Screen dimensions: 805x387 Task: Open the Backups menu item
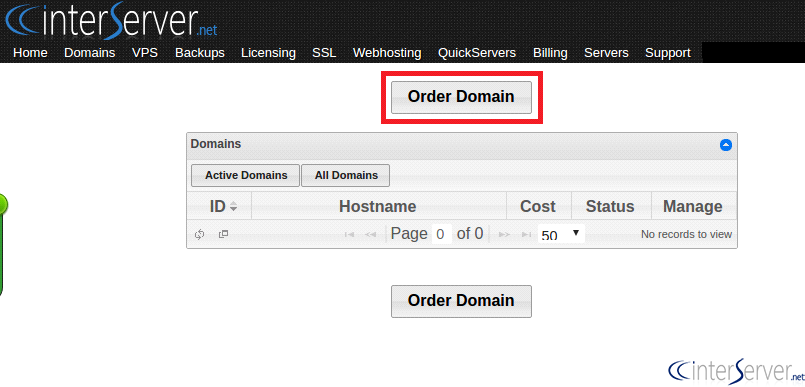tap(200, 53)
